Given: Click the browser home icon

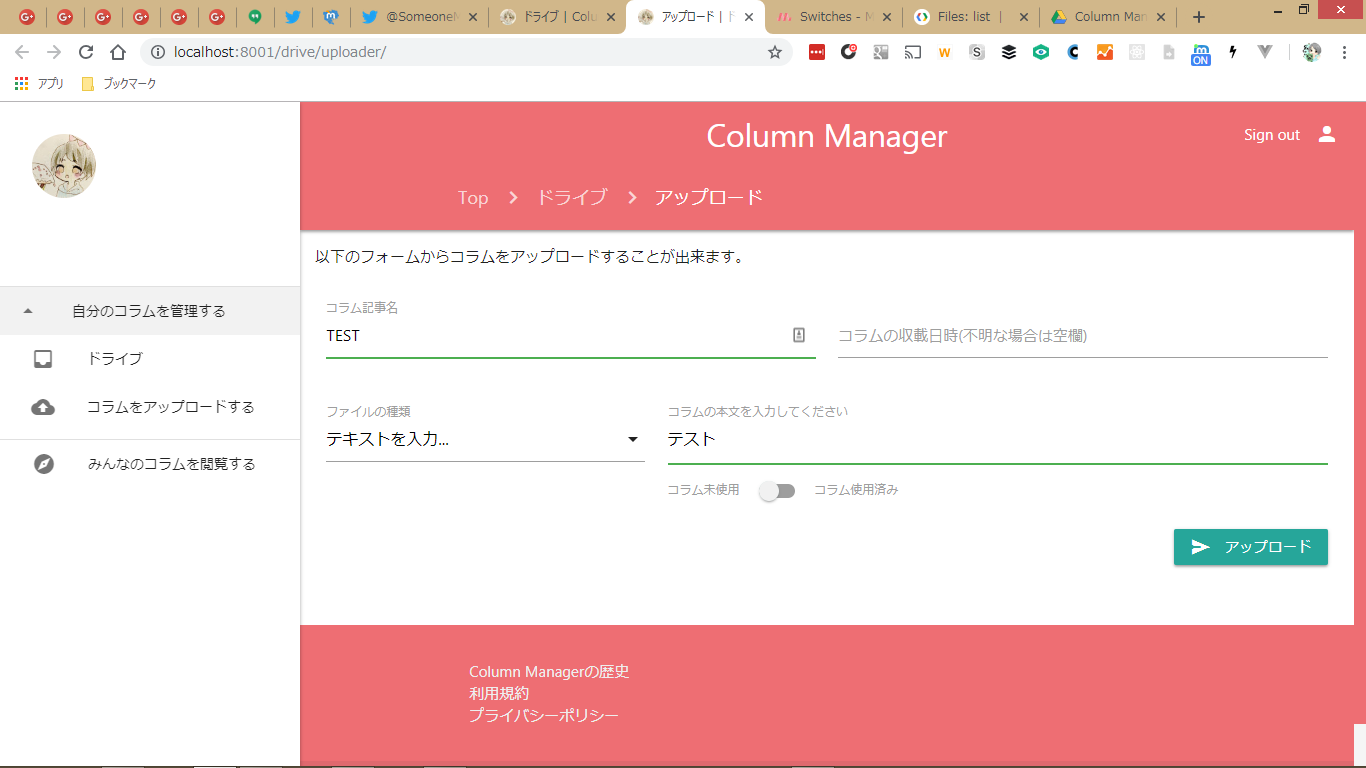Looking at the screenshot, I should coord(118,52).
